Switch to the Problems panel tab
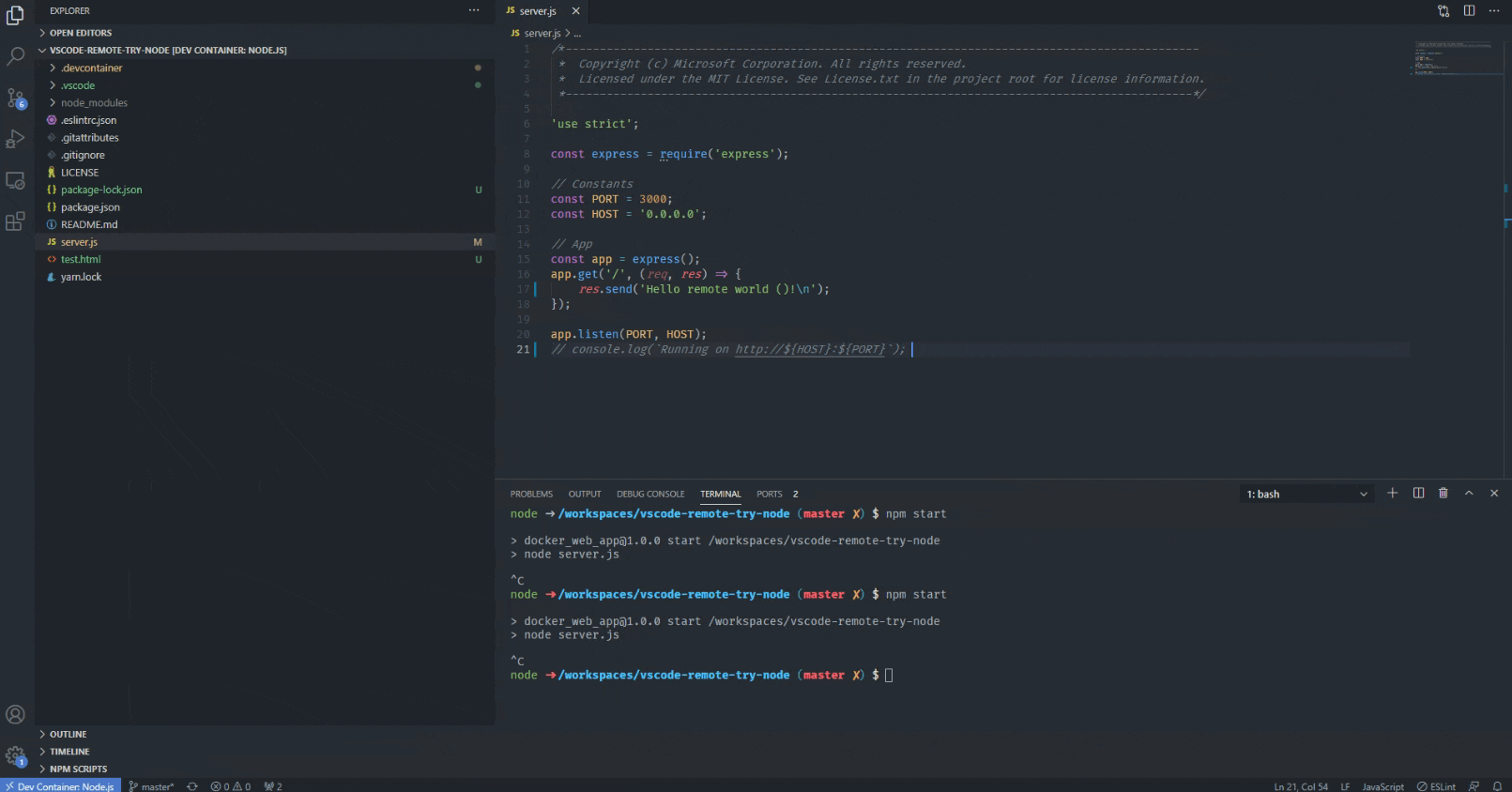Image resolution: width=1512 pixels, height=792 pixels. [x=531, y=494]
